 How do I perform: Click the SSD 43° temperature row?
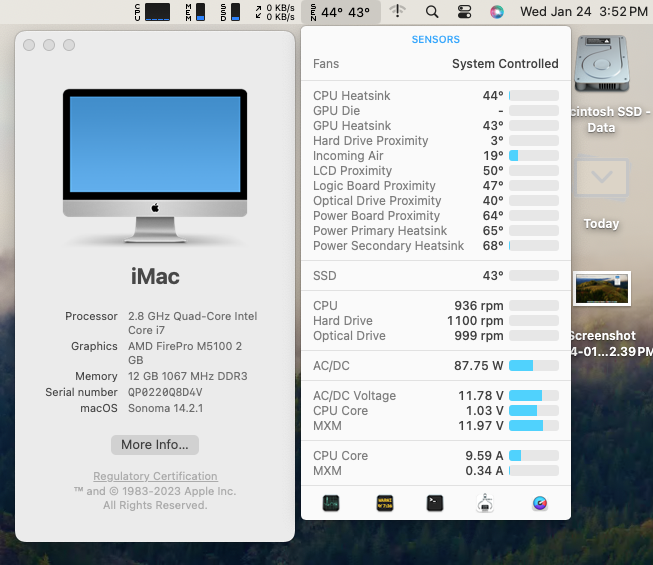436,276
